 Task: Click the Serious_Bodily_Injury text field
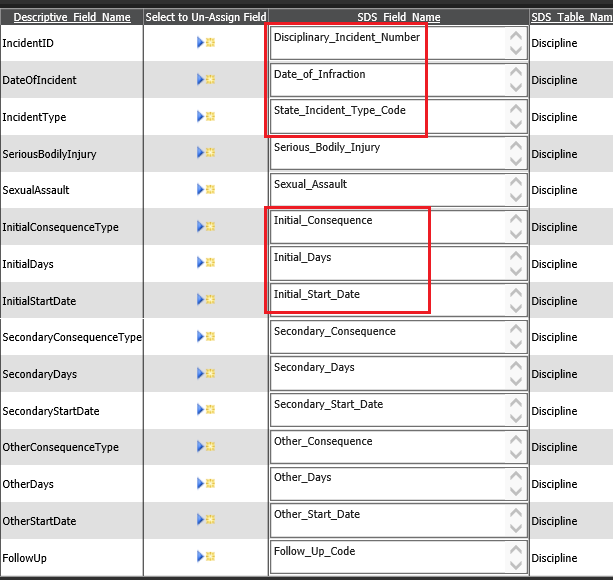click(x=385, y=154)
